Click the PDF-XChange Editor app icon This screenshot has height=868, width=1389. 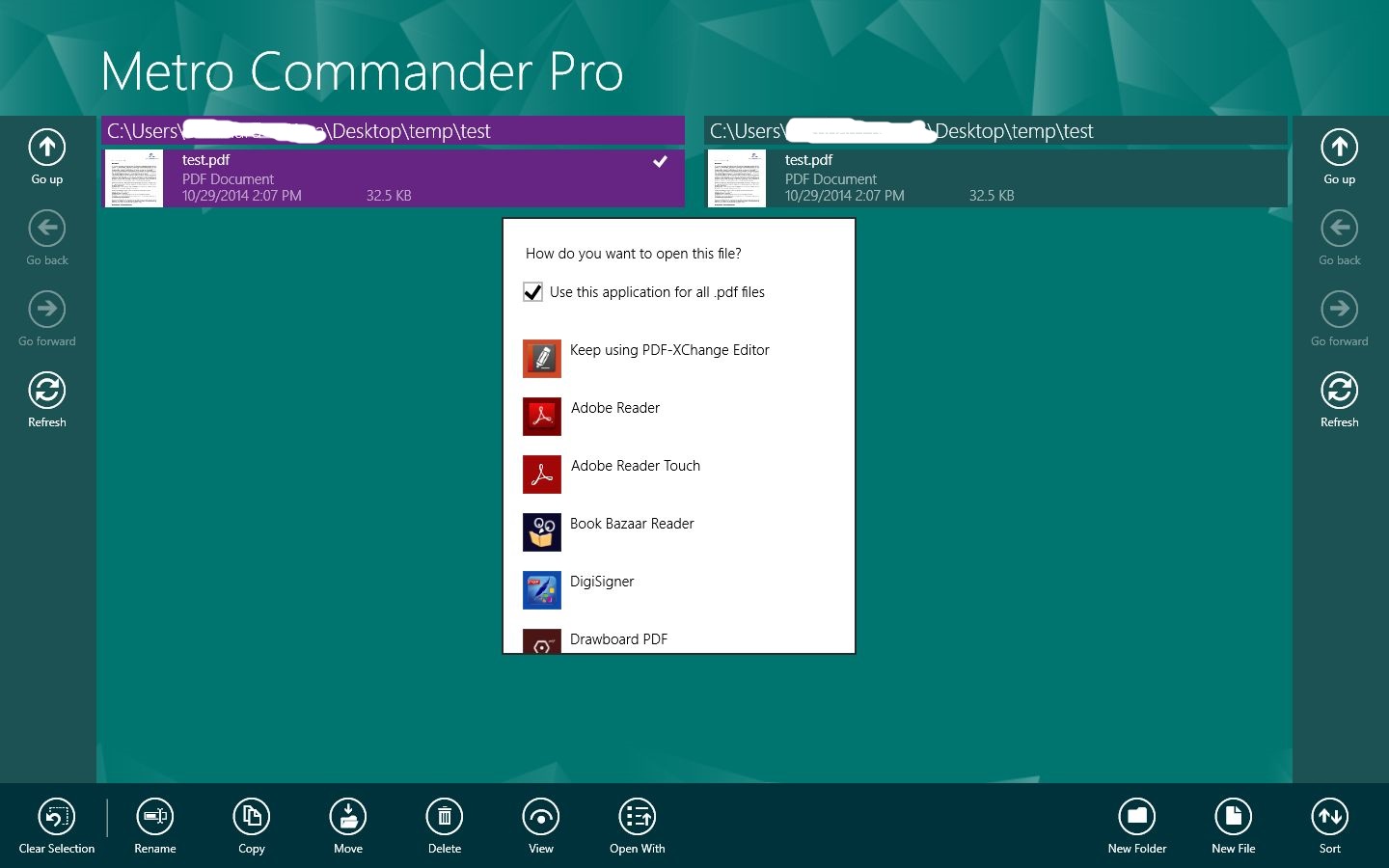(x=542, y=359)
